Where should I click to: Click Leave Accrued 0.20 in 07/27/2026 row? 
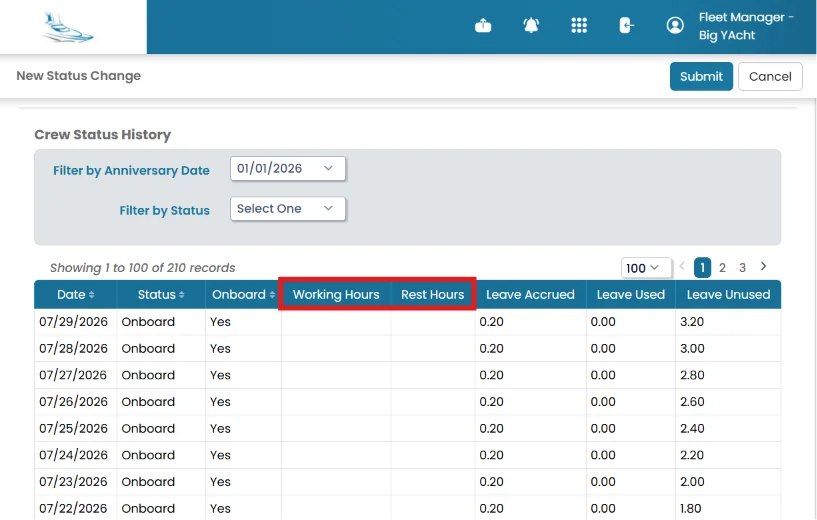(491, 375)
